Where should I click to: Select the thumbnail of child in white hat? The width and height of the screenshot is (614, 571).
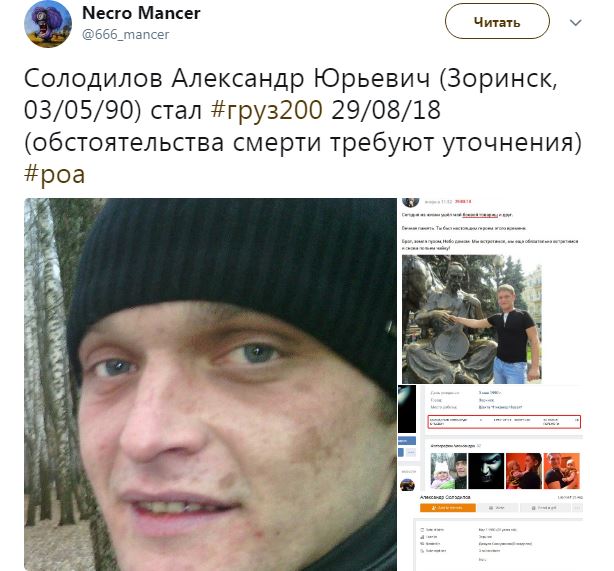pos(449,471)
